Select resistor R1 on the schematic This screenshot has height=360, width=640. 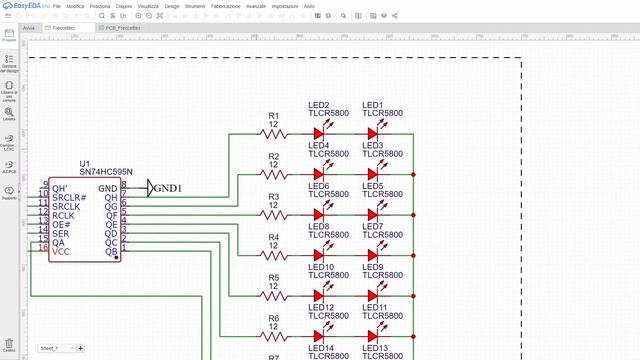(273, 134)
